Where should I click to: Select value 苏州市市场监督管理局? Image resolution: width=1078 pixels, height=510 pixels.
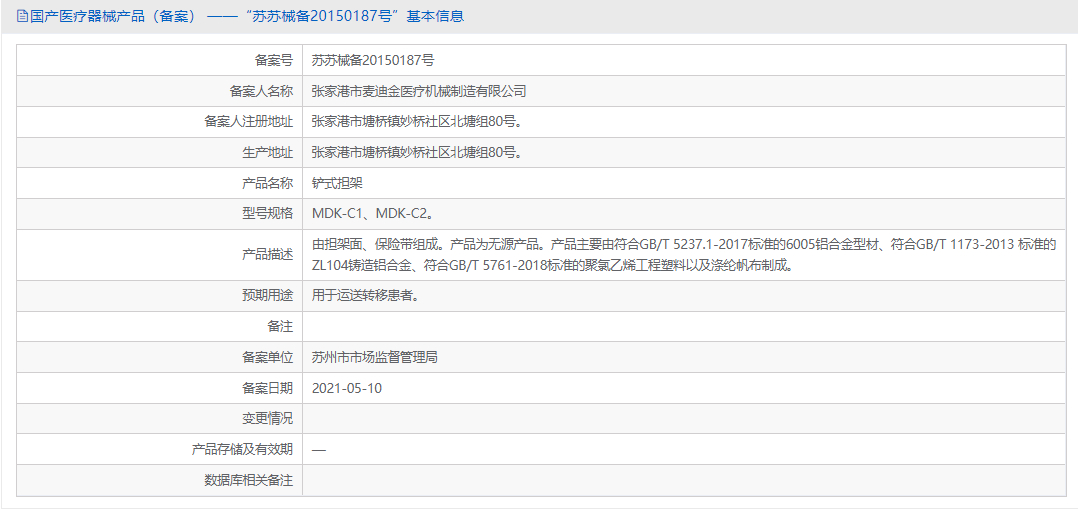pos(375,357)
